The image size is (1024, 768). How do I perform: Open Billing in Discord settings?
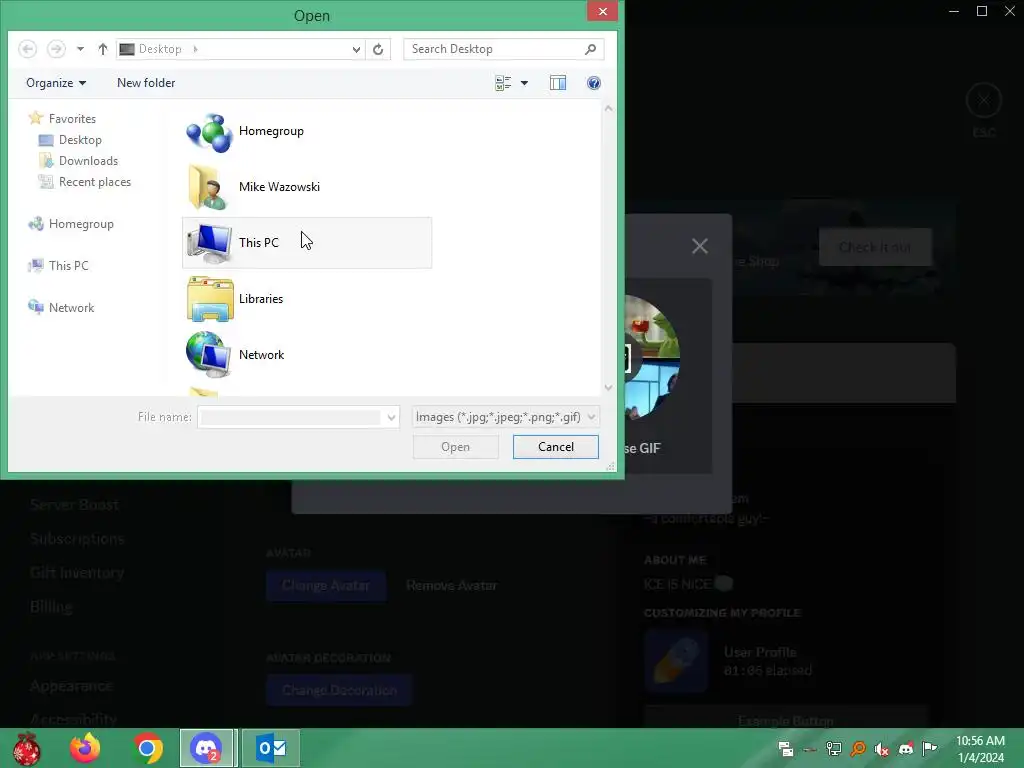point(51,607)
